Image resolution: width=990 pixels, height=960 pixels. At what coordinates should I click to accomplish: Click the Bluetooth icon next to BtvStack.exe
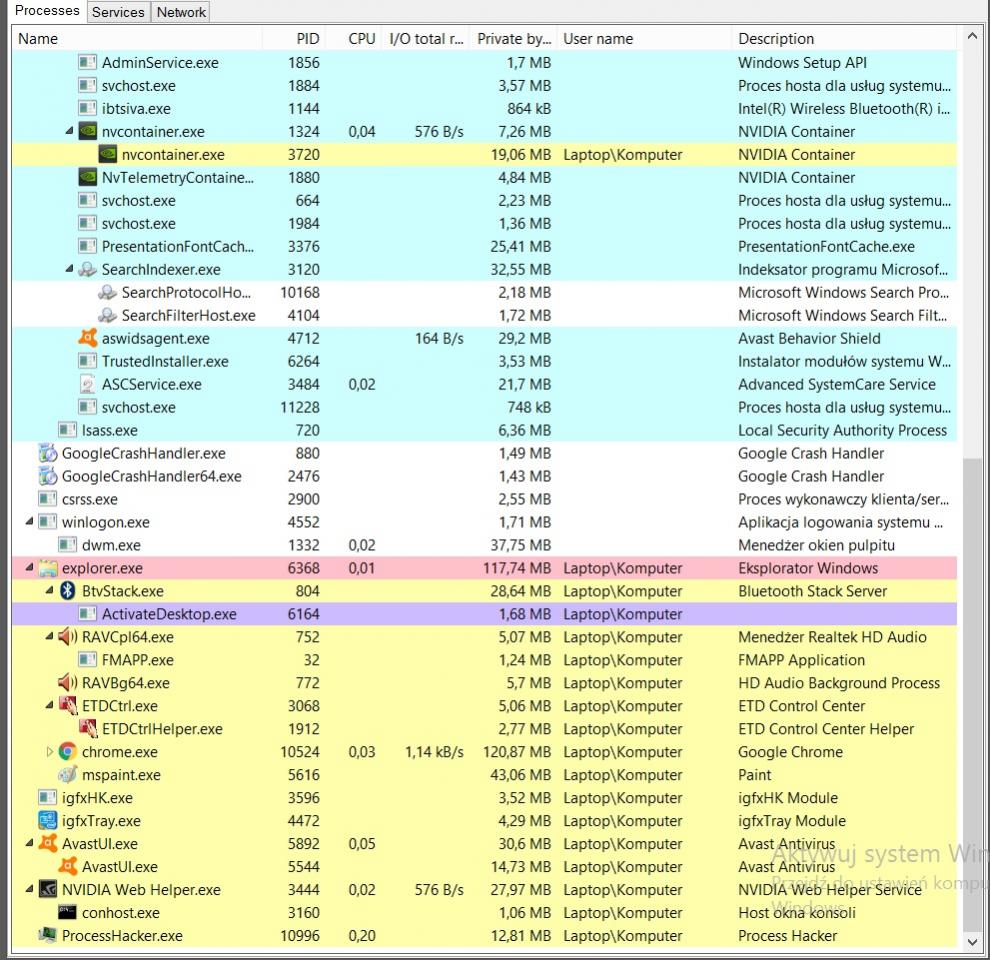tap(68, 591)
